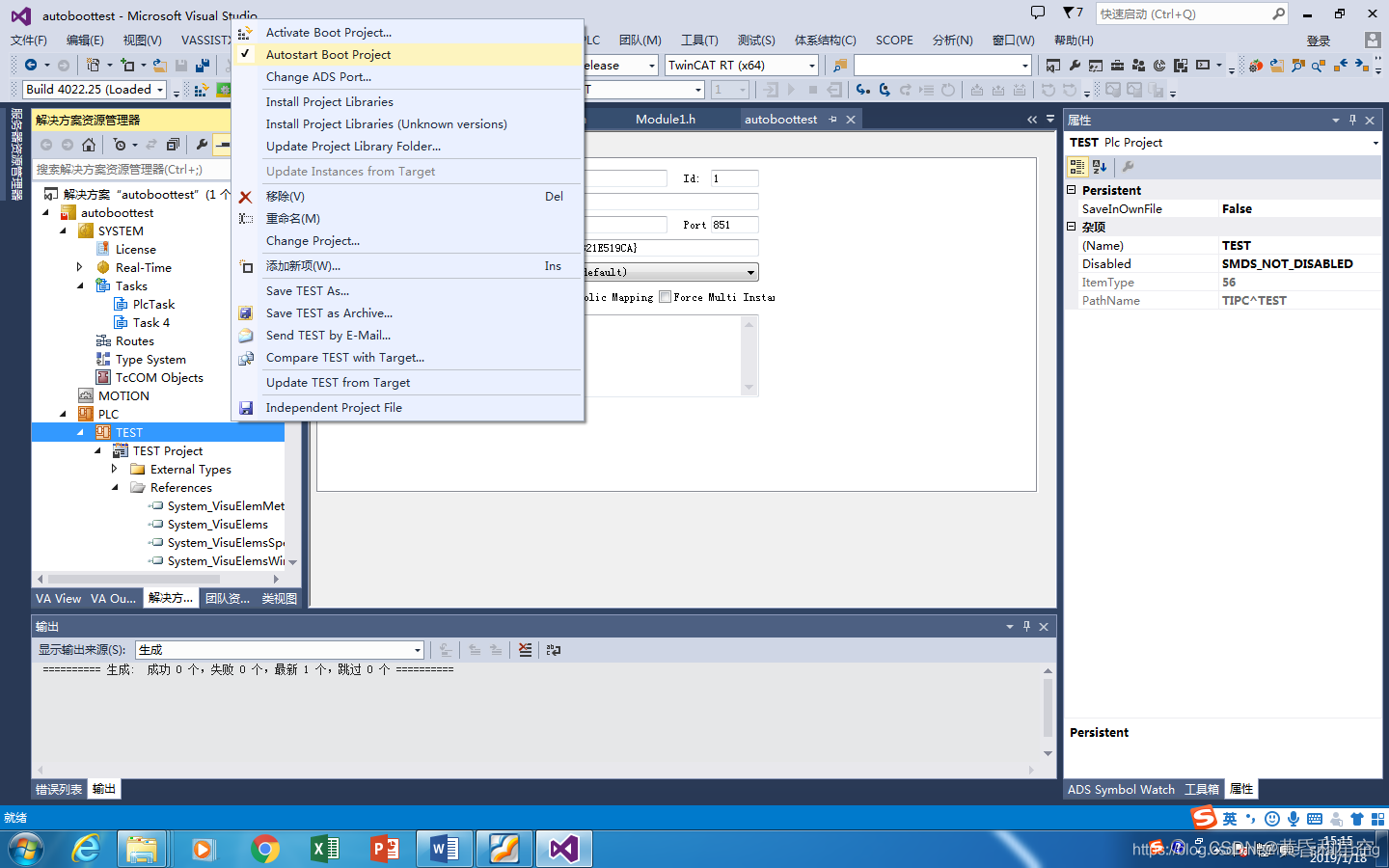Expand the External Types folder node
The image size is (1389, 868).
(x=115, y=469)
